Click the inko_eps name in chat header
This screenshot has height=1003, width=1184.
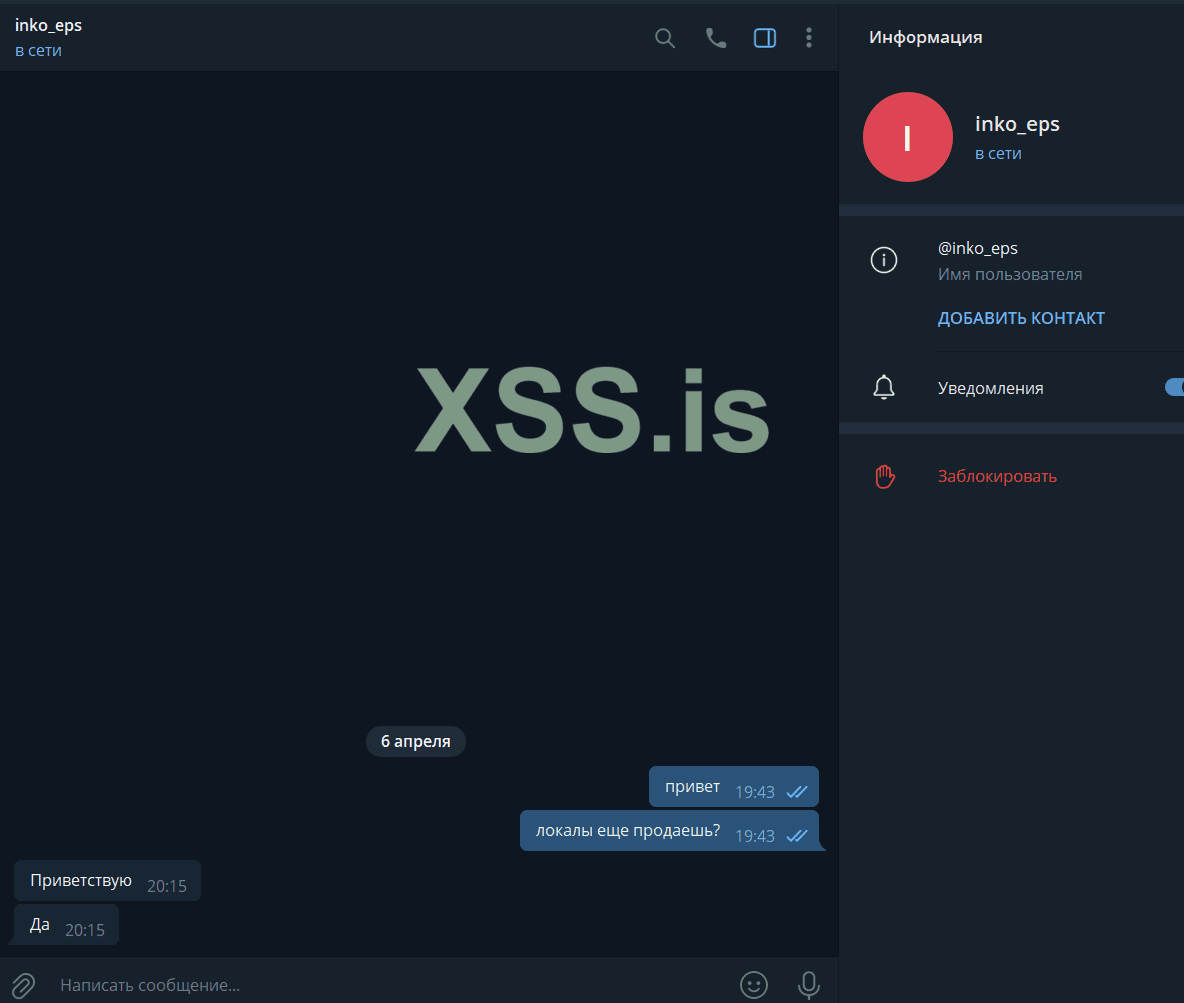(x=48, y=25)
